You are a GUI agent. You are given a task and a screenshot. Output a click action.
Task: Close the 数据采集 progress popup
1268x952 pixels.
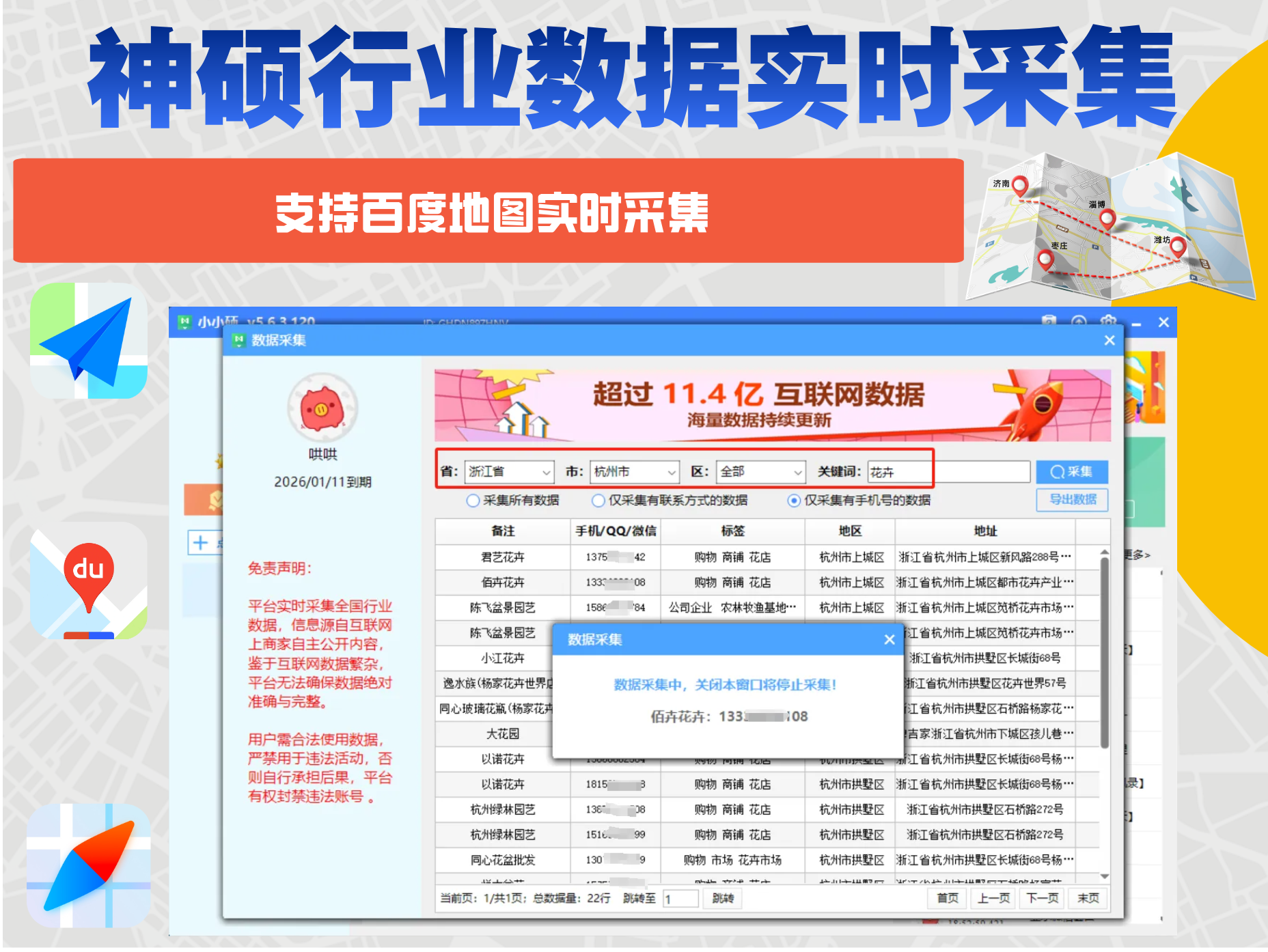(889, 639)
